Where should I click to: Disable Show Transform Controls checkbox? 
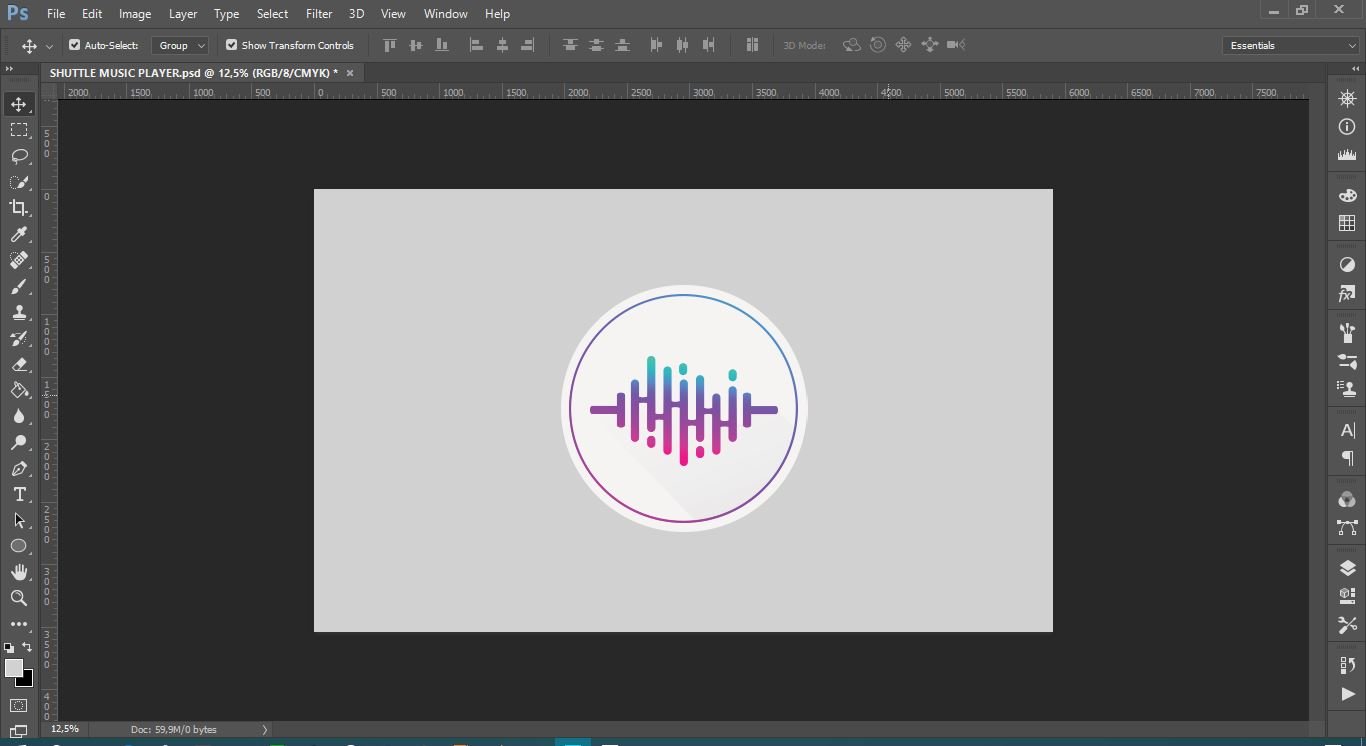click(x=231, y=45)
